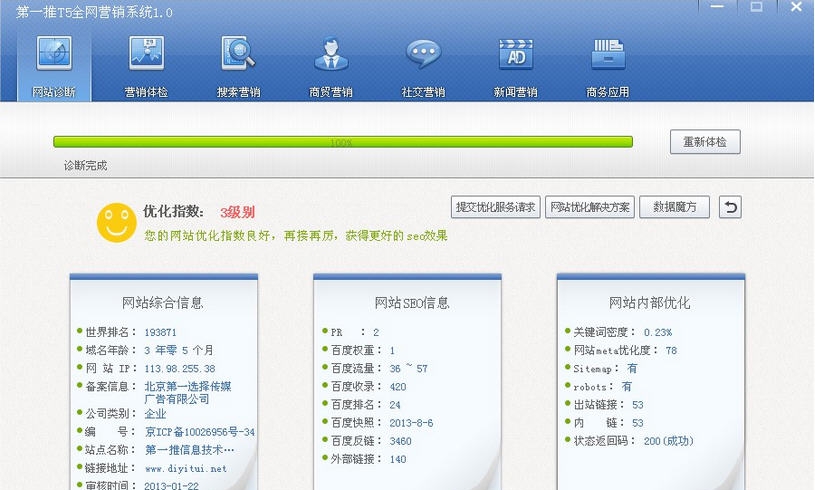
Task: Click the 关键词密度 value 0.23%
Action: [x=658, y=333]
